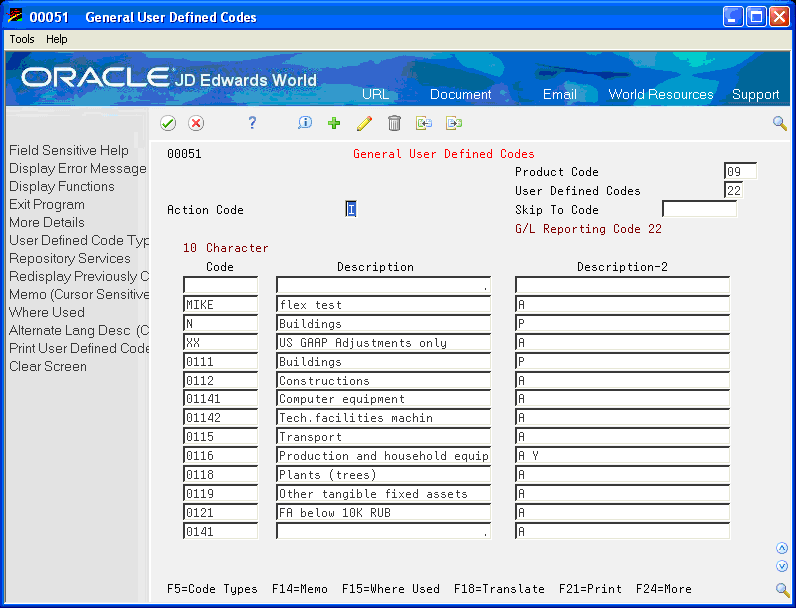Click F5=Code Types function key text
Image resolution: width=796 pixels, height=608 pixels.
click(212, 589)
